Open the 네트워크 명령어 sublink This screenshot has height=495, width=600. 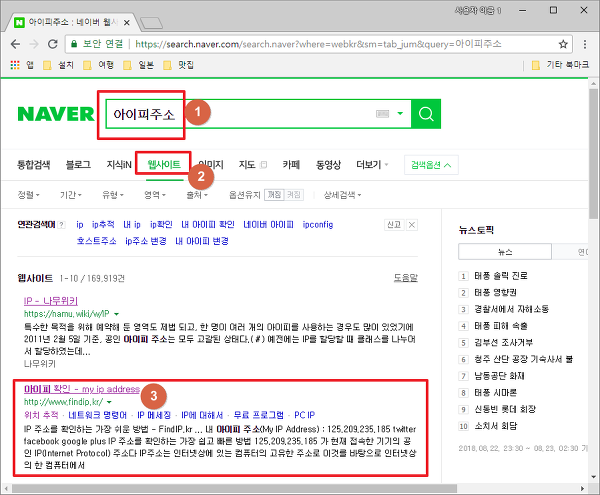[97, 415]
